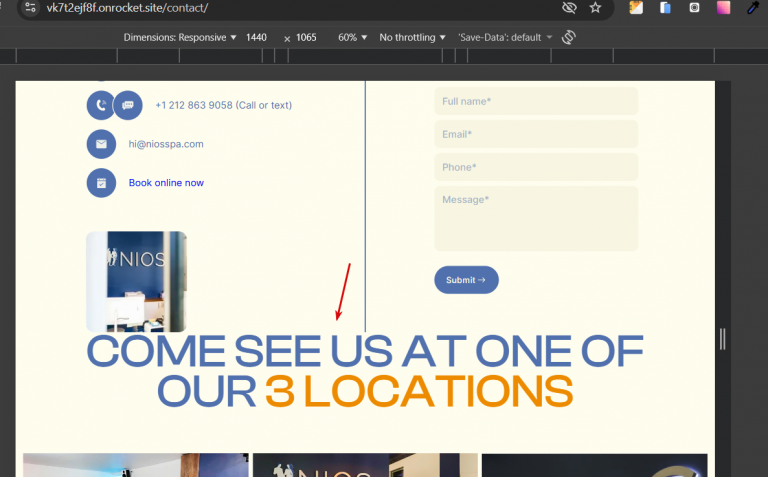
Task: Focus the Phone field
Action: pyautogui.click(x=536, y=167)
